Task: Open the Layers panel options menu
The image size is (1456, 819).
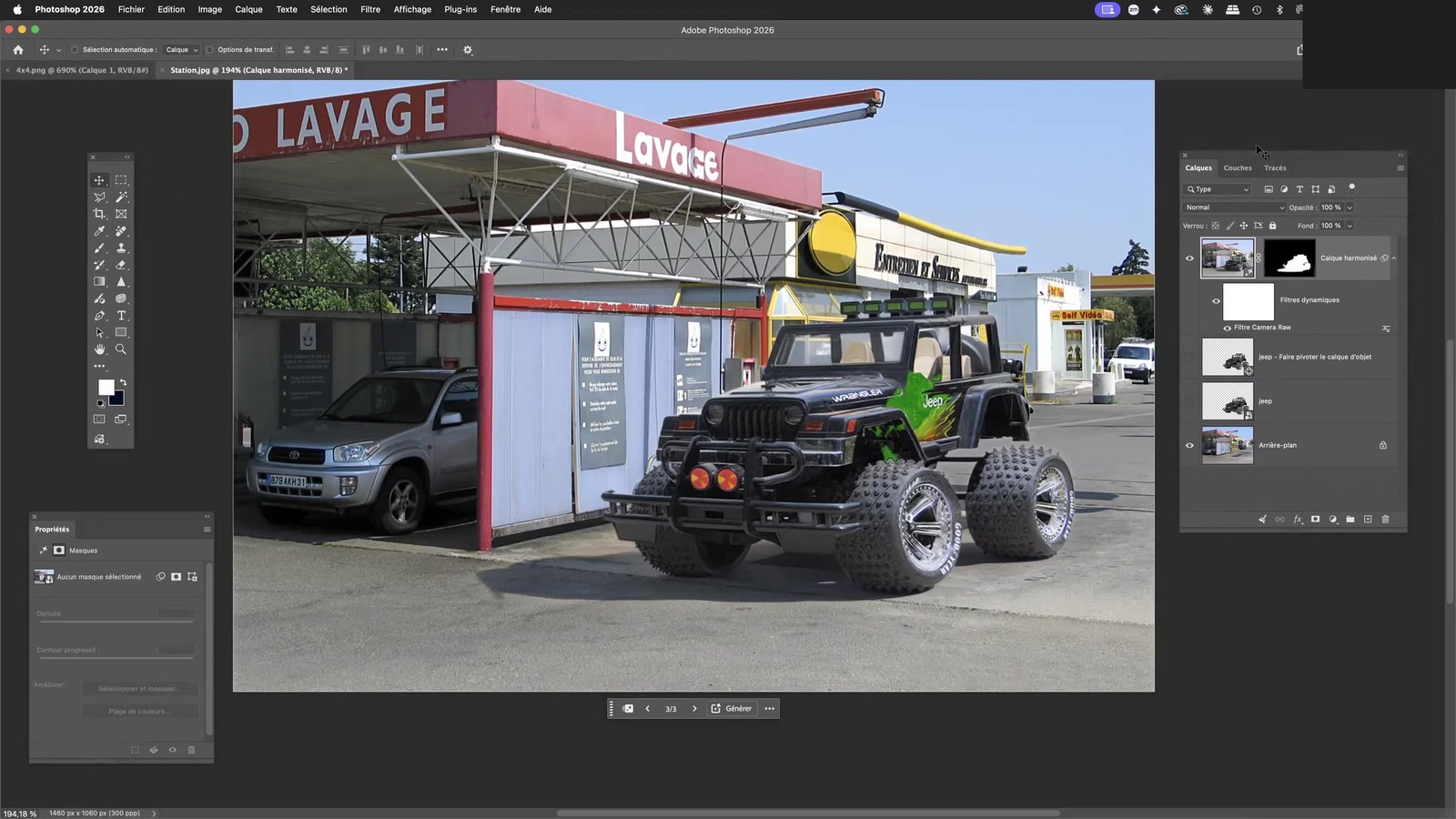Action: tap(1400, 168)
